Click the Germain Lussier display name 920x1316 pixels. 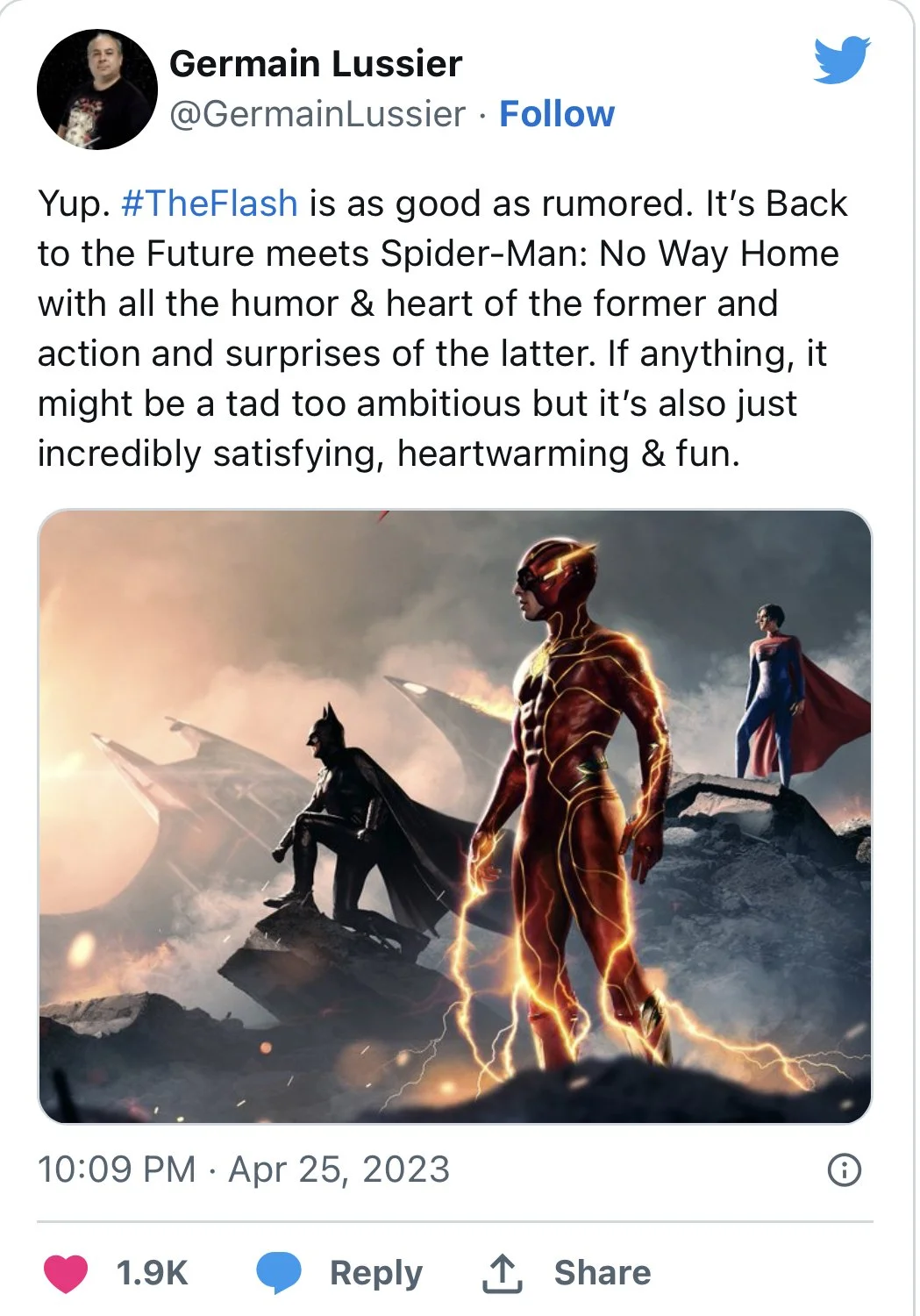(x=316, y=64)
